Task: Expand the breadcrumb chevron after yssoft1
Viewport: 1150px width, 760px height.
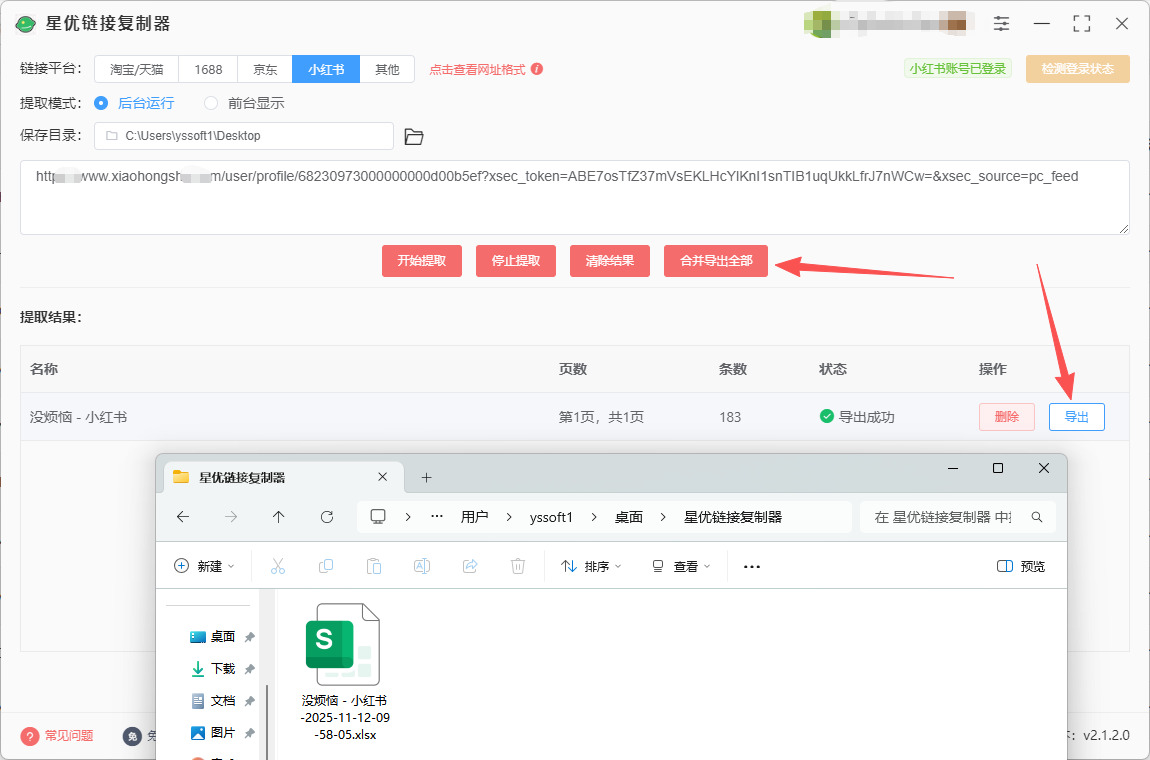Action: coord(593,517)
